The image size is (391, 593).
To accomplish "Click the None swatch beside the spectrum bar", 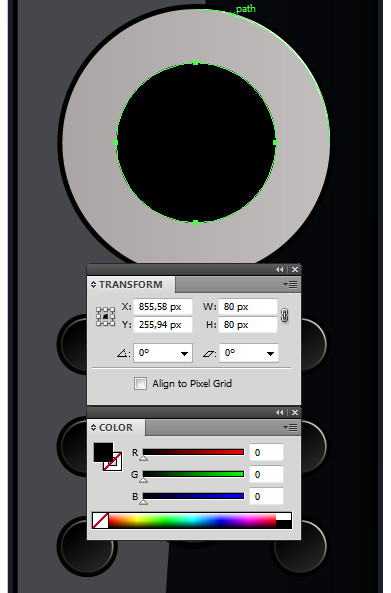I will (101, 521).
